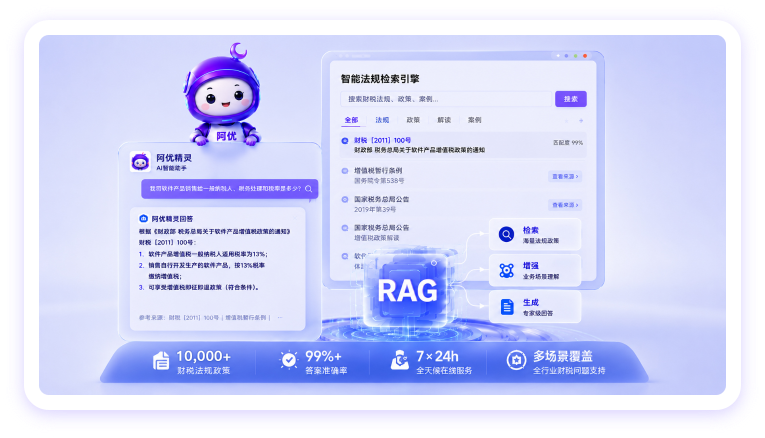
Task: Open the 国家税务总局公告 增值税政策解读 result
Action: tap(382, 233)
